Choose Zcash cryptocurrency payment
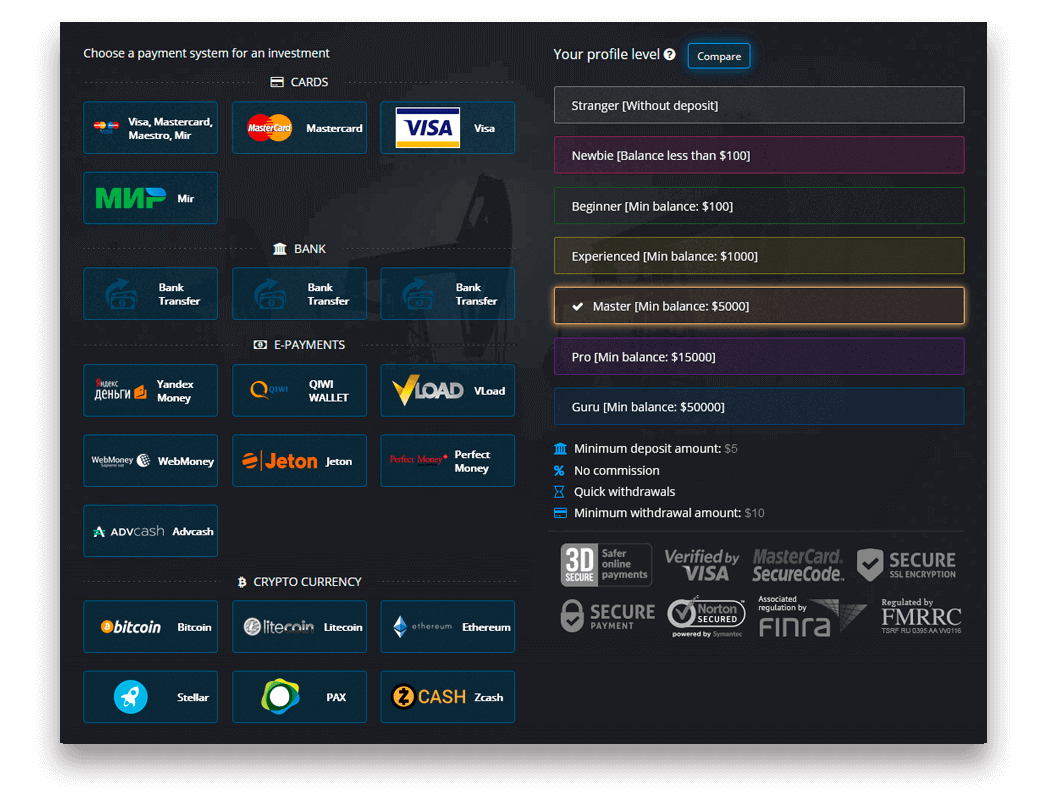 (448, 697)
